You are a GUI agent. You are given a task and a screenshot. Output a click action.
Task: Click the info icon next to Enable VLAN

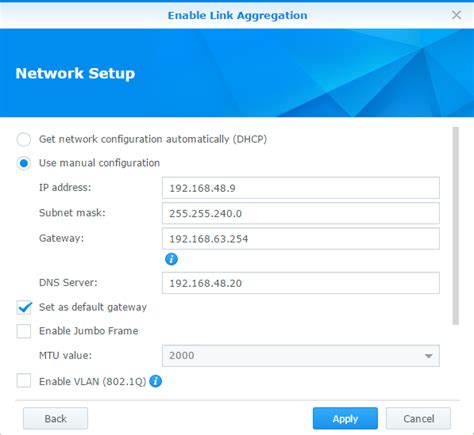[155, 381]
